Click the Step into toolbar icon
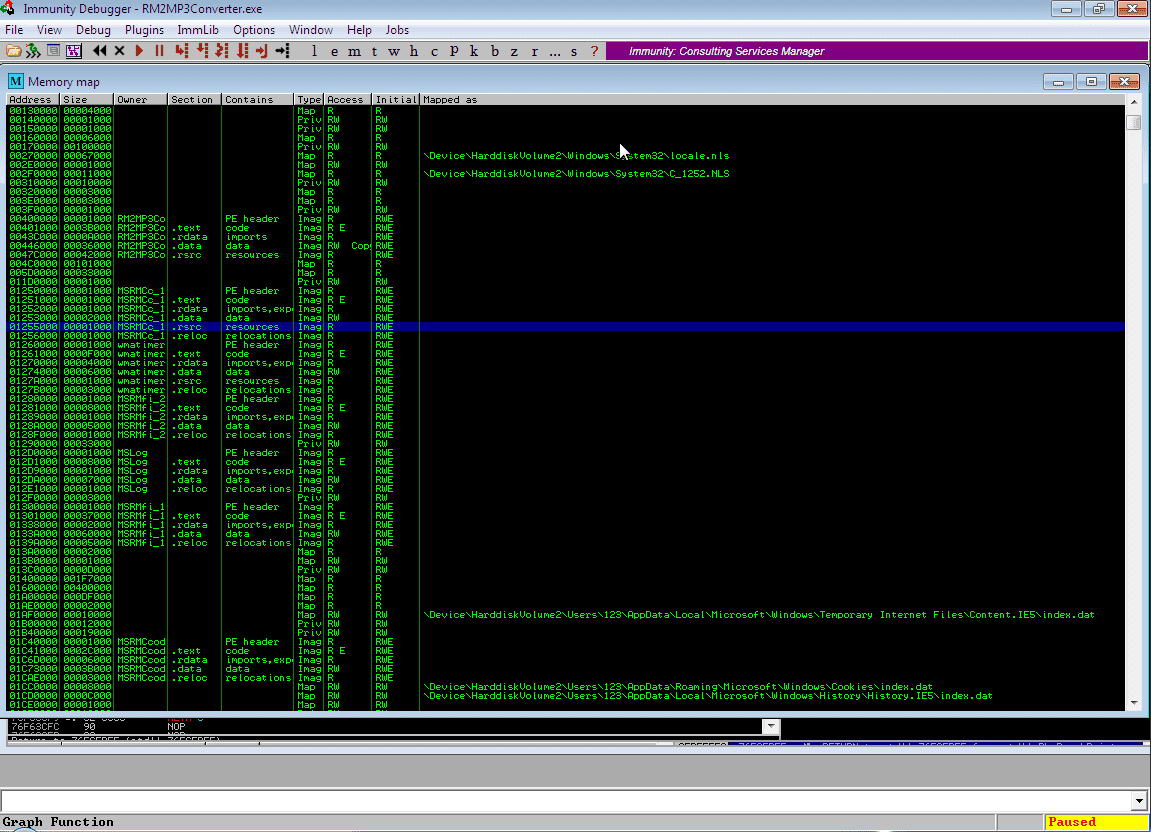Image resolution: width=1151 pixels, height=832 pixels. coord(180,51)
